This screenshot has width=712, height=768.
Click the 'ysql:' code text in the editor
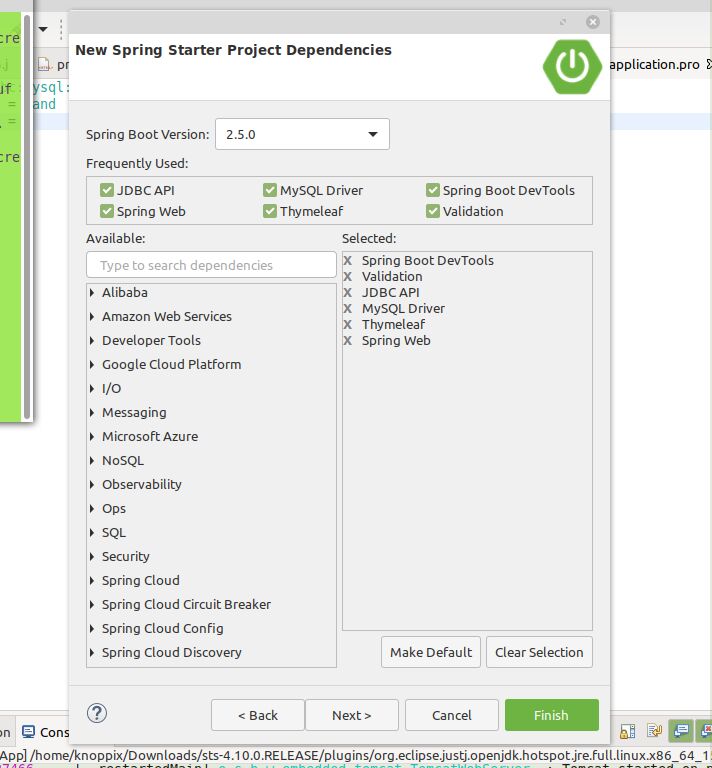51,87
